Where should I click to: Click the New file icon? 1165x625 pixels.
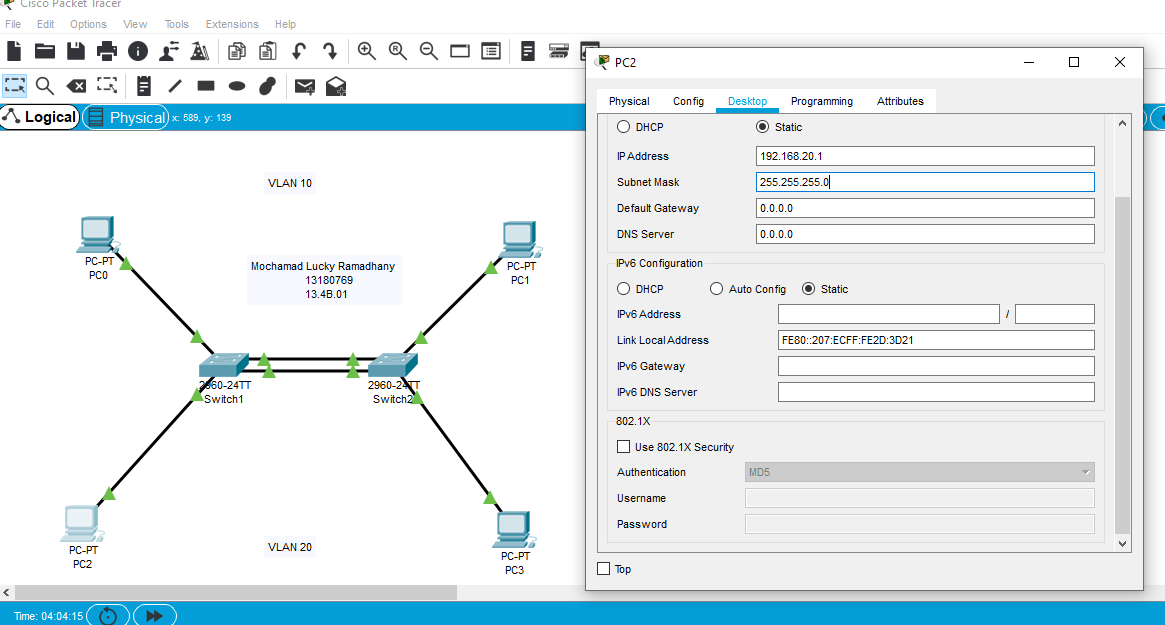click(x=14, y=51)
